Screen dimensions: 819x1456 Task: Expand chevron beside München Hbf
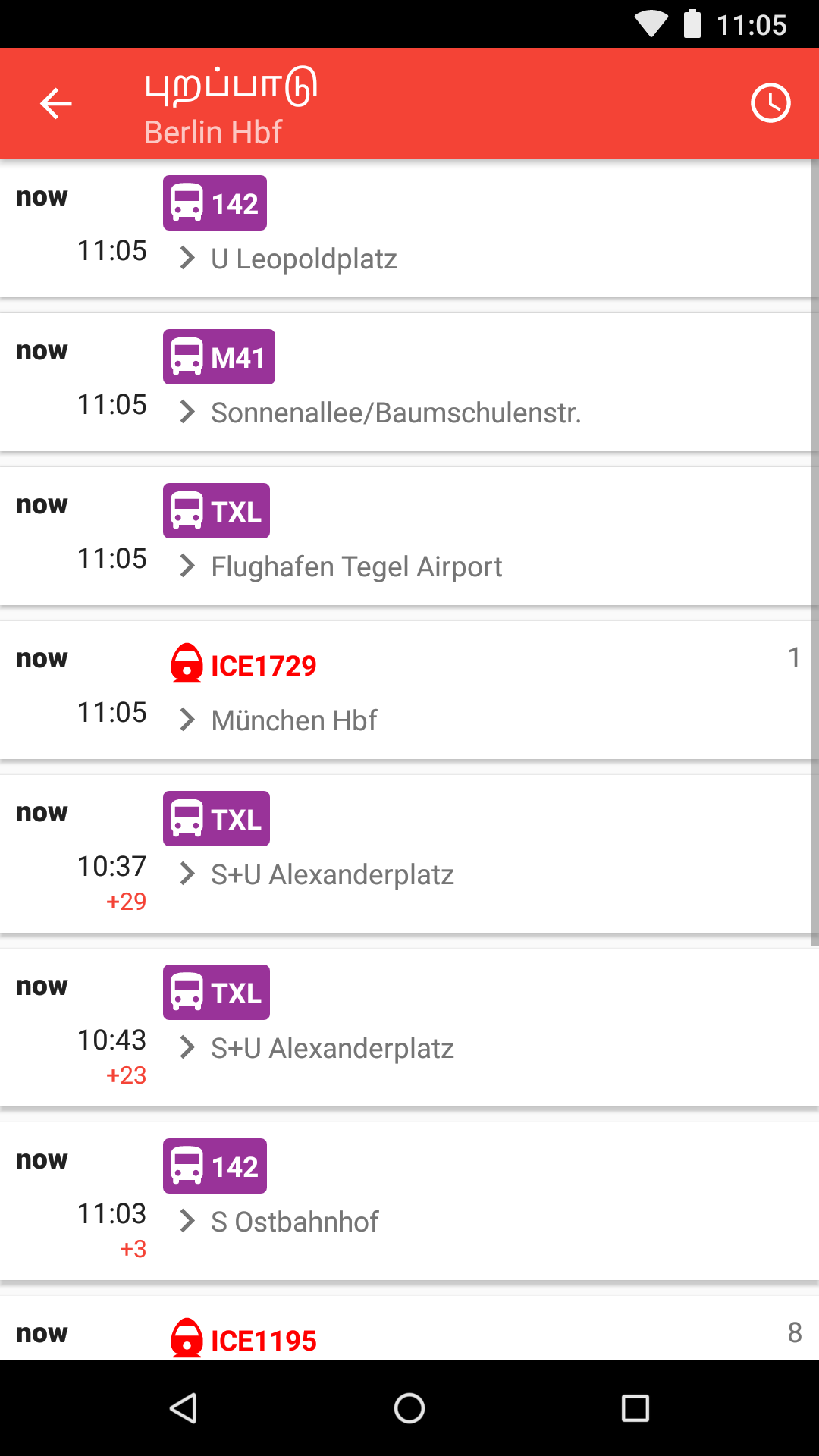tap(187, 720)
